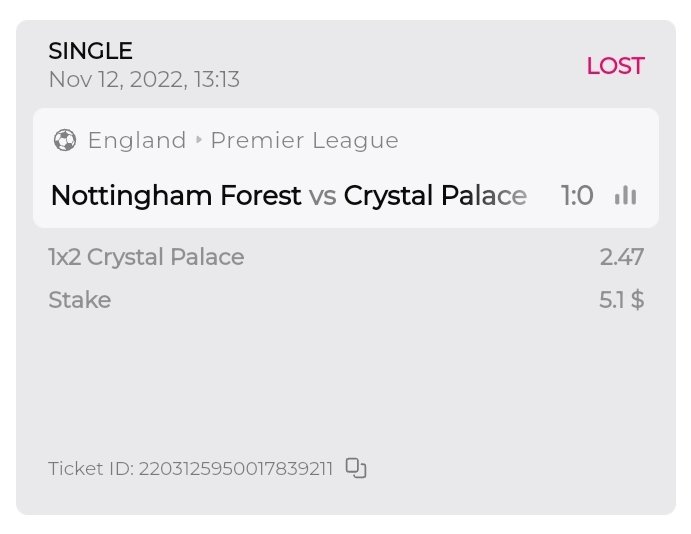Click the arrow between England and Premier League

pos(198,141)
